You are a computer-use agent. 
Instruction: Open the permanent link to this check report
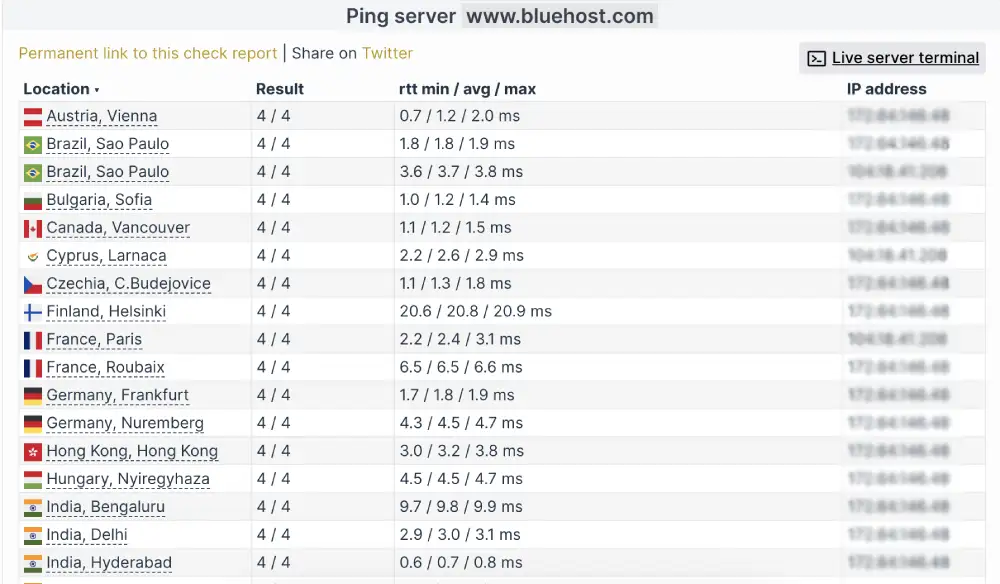click(x=146, y=53)
